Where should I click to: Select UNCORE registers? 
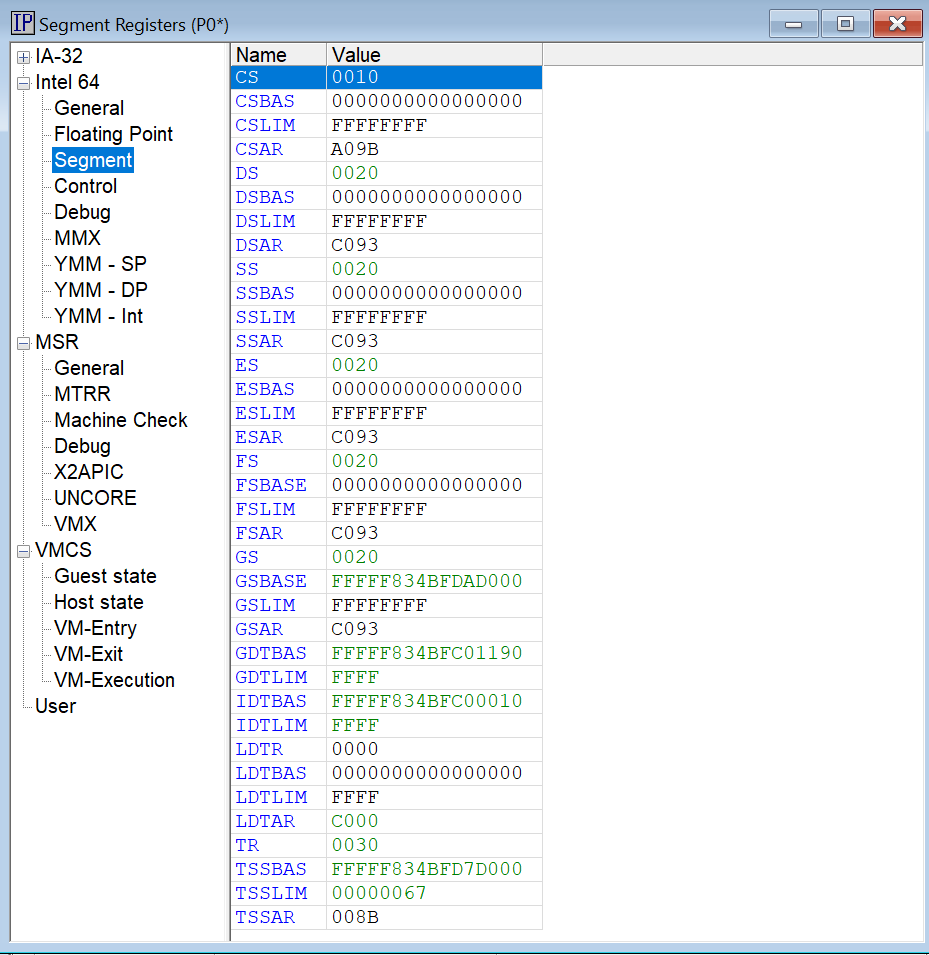pyautogui.click(x=95, y=498)
